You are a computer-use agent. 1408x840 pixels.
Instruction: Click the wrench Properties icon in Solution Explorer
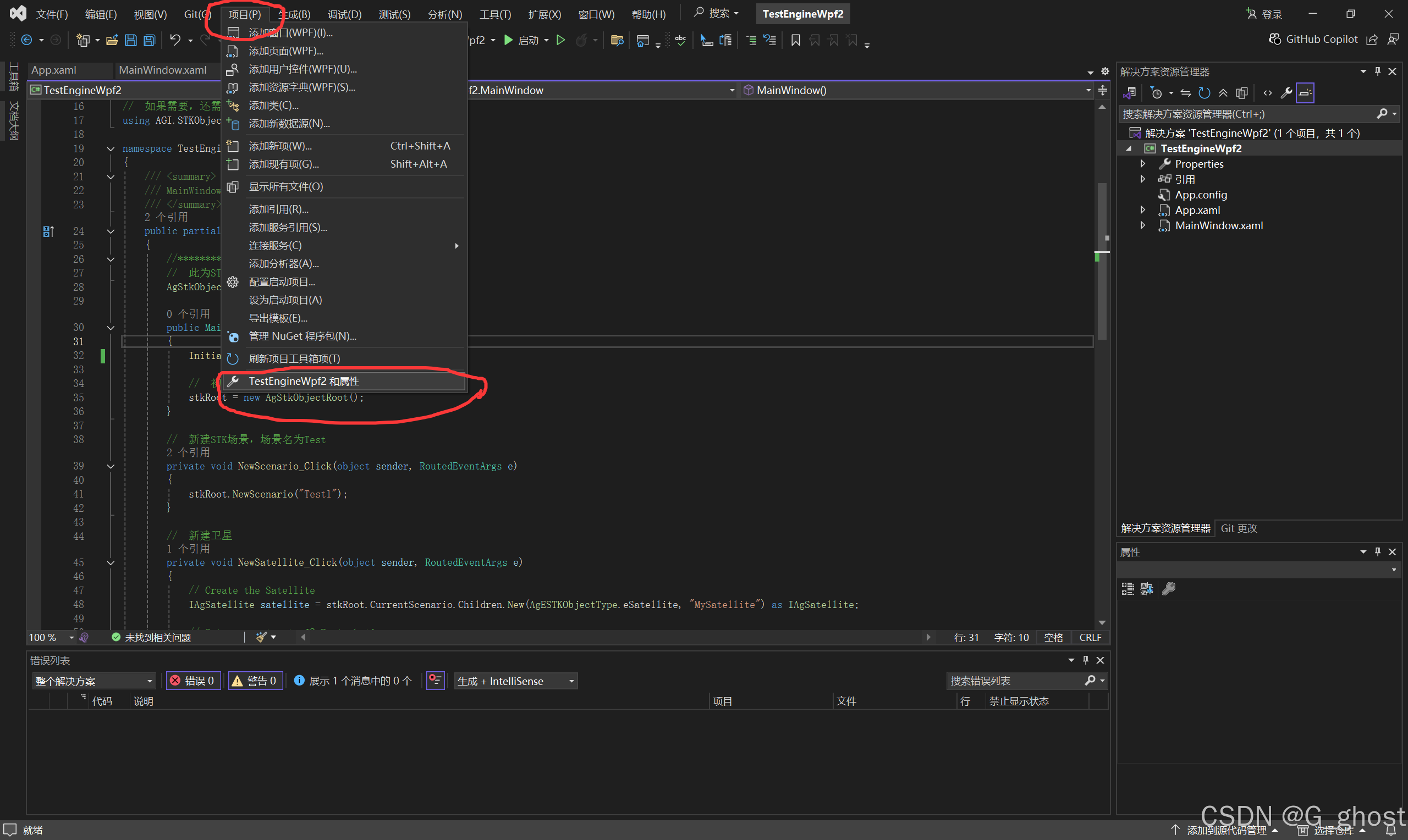click(x=1286, y=93)
